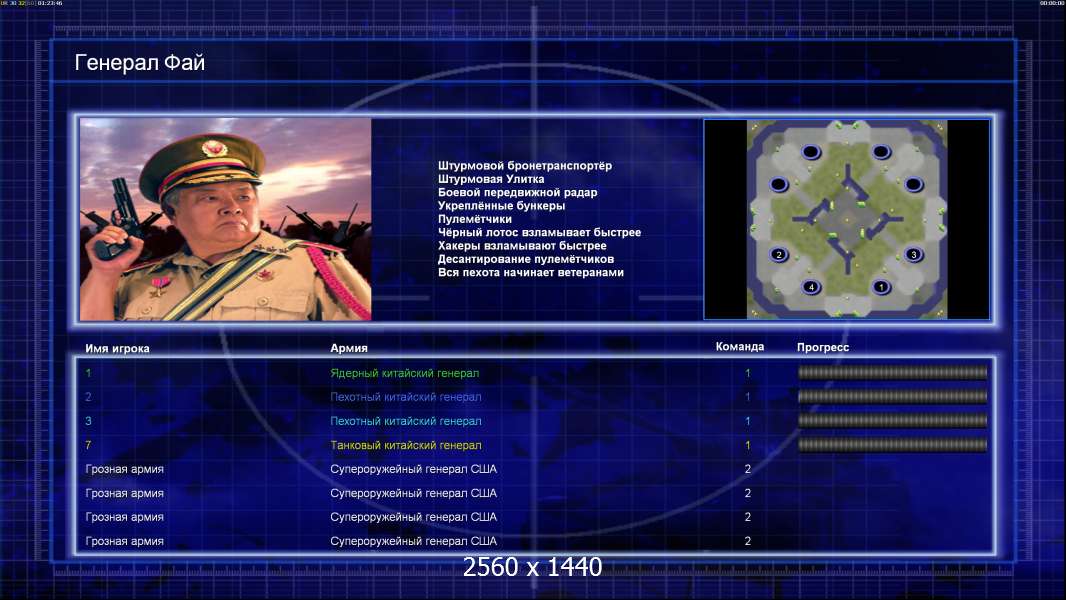Click the 'Команда' column header
The image size is (1066, 600).
pyautogui.click(x=740, y=347)
